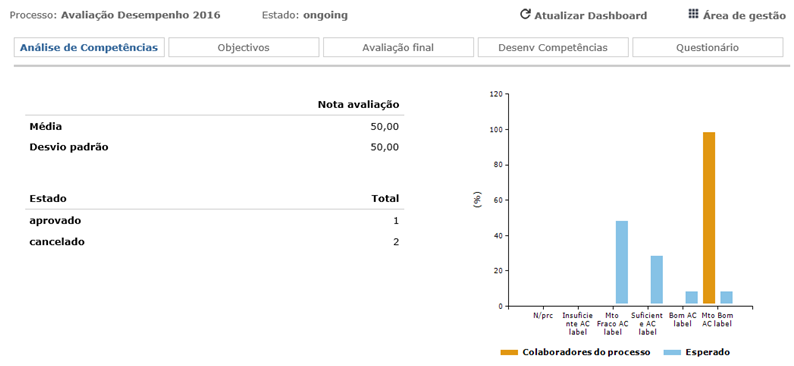Viewport: 794px width, 366px height.
Task: Click the orange Colaboradores do processo legend swatch
Action: point(509,352)
